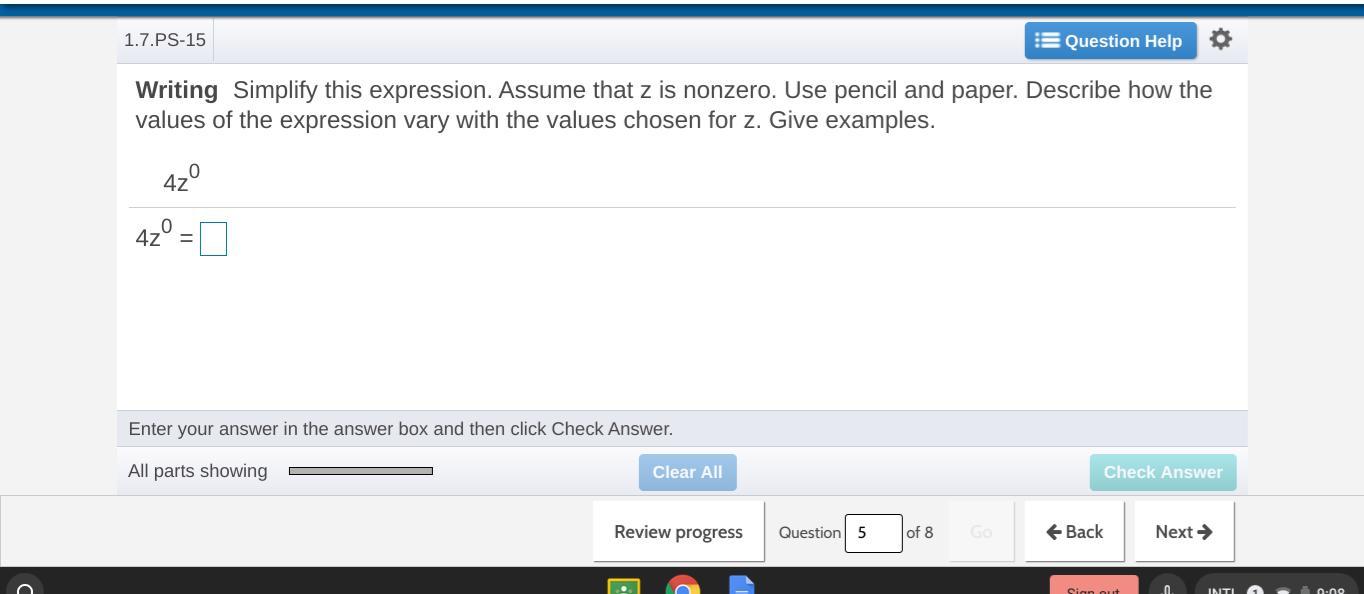The width and height of the screenshot is (1364, 594).
Task: Advance with the Next button
Action: tap(1184, 532)
